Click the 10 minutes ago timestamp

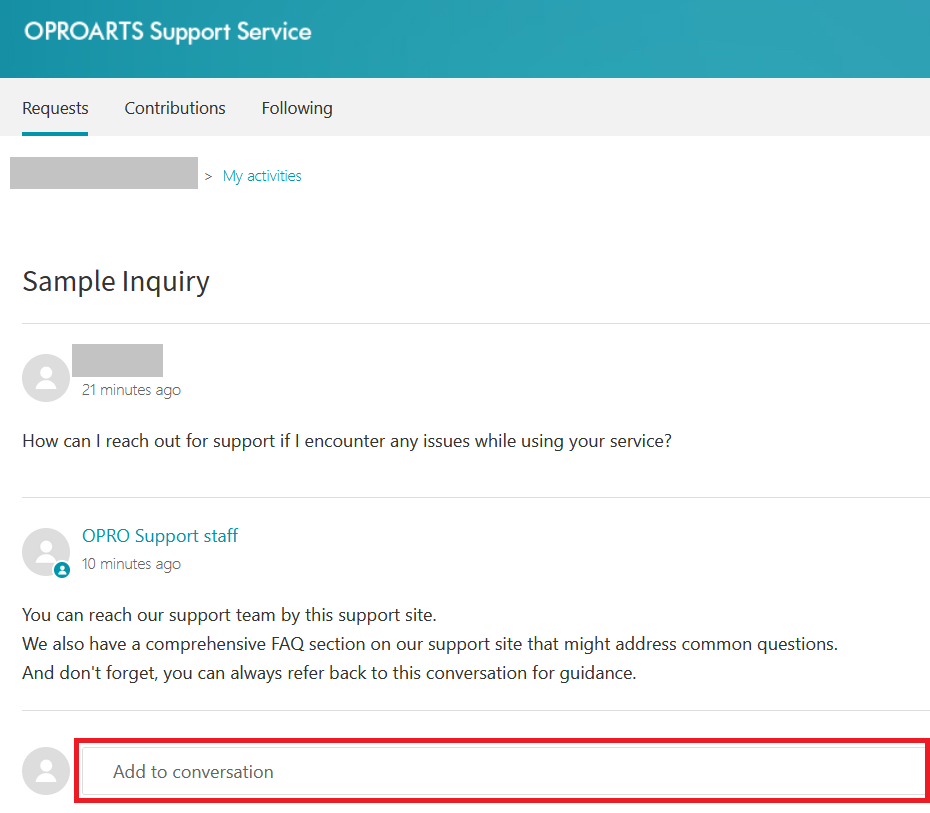pyautogui.click(x=131, y=564)
